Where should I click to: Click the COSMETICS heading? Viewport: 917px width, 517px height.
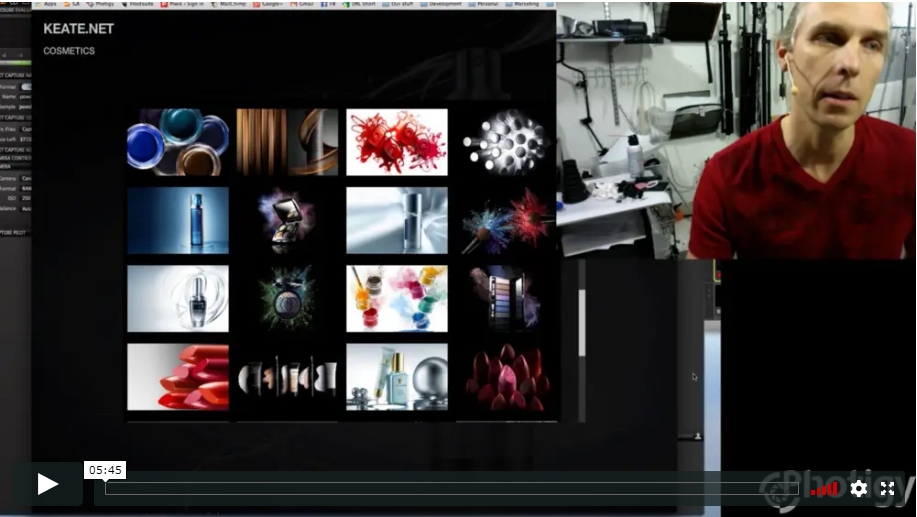(69, 51)
